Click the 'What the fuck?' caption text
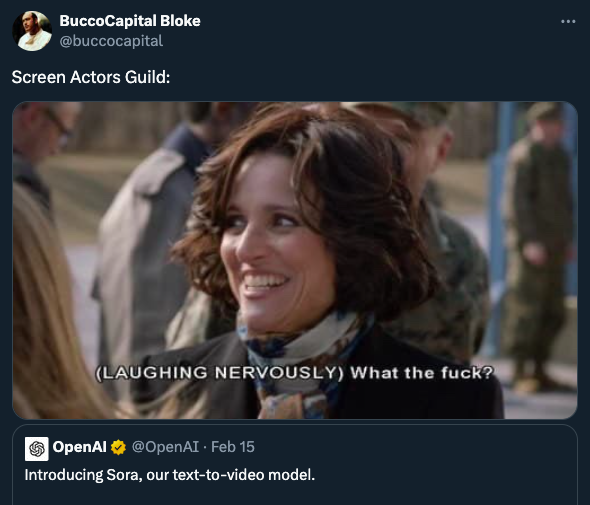 coord(421,373)
